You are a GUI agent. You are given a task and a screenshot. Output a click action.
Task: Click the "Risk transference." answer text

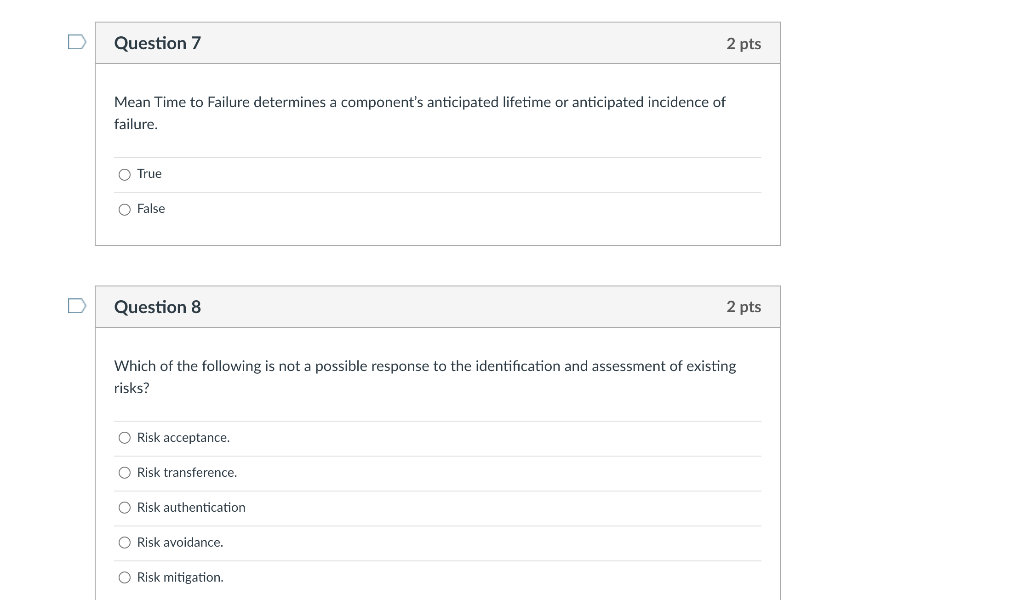pyautogui.click(x=187, y=473)
